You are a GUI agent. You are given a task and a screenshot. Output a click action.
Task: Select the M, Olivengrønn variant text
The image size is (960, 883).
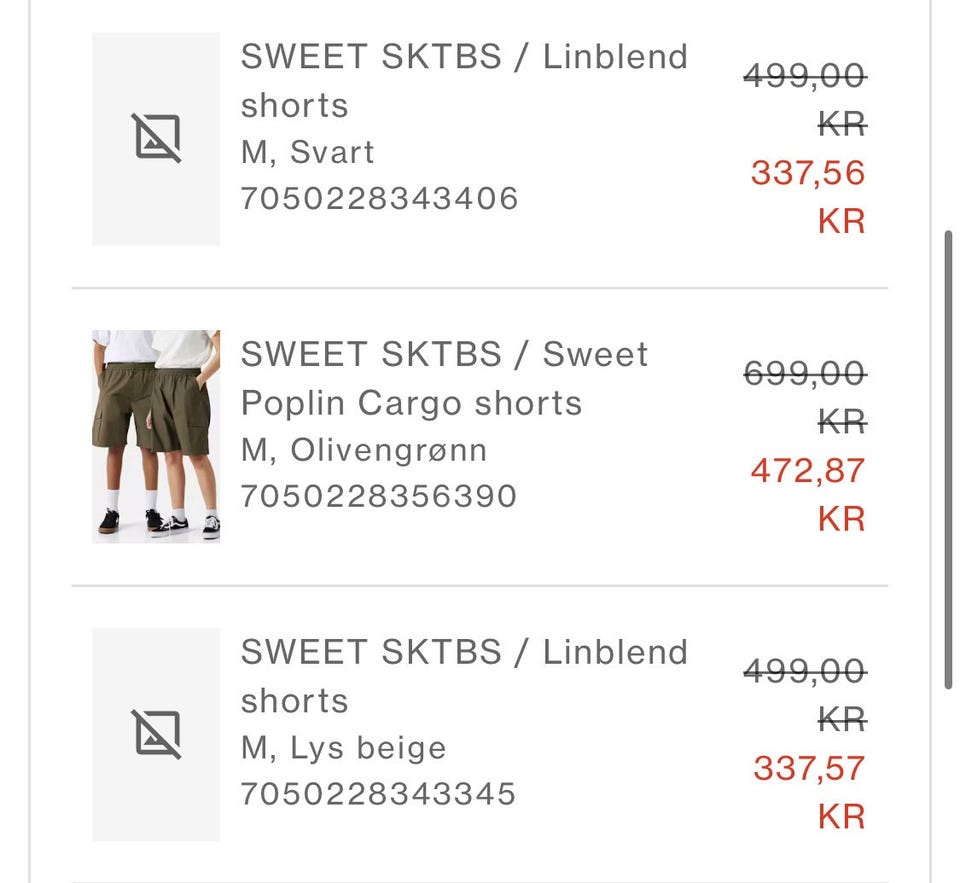(364, 450)
